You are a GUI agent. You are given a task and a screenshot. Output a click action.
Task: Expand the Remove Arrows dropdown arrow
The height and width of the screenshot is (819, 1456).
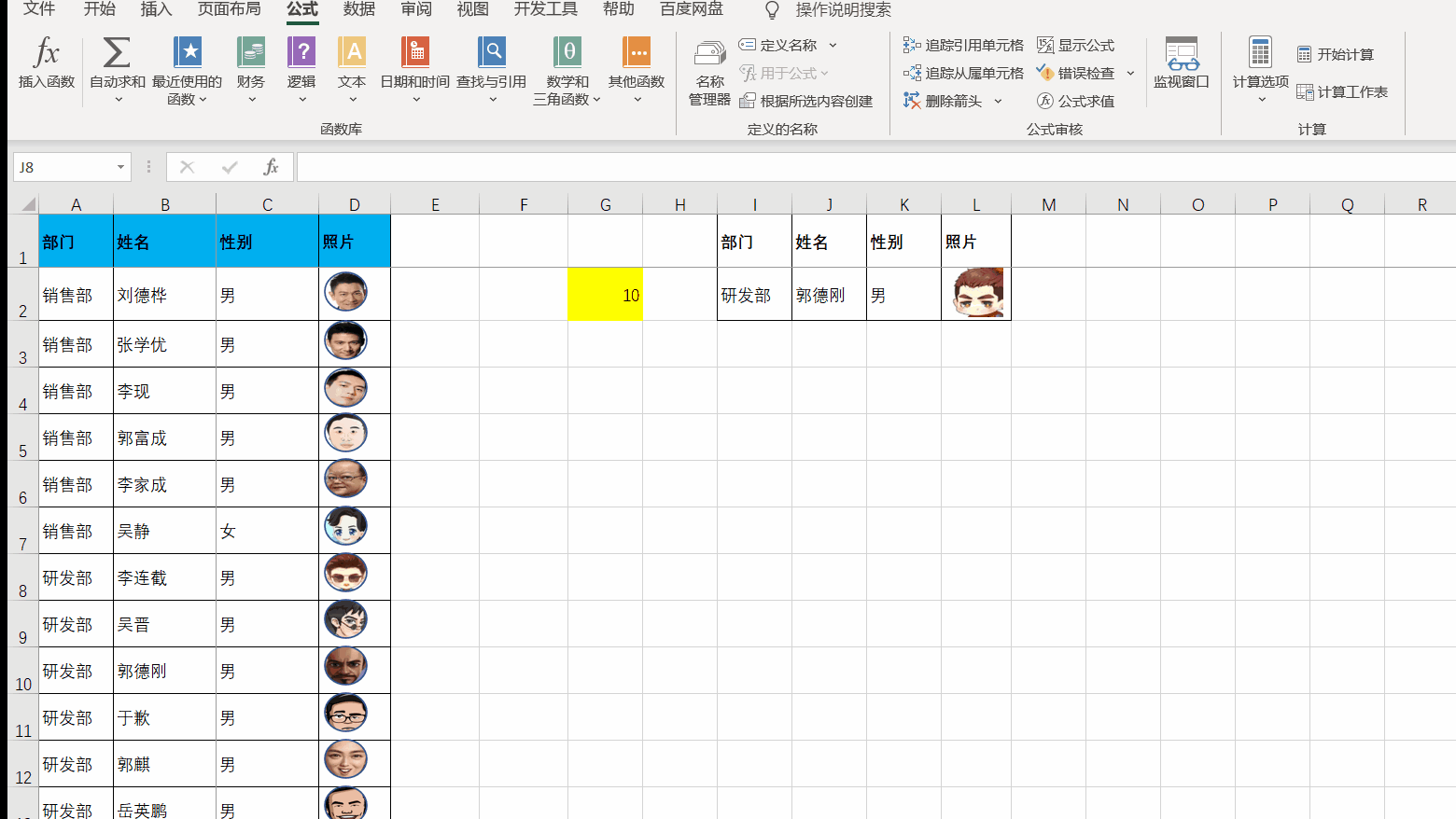(x=998, y=101)
